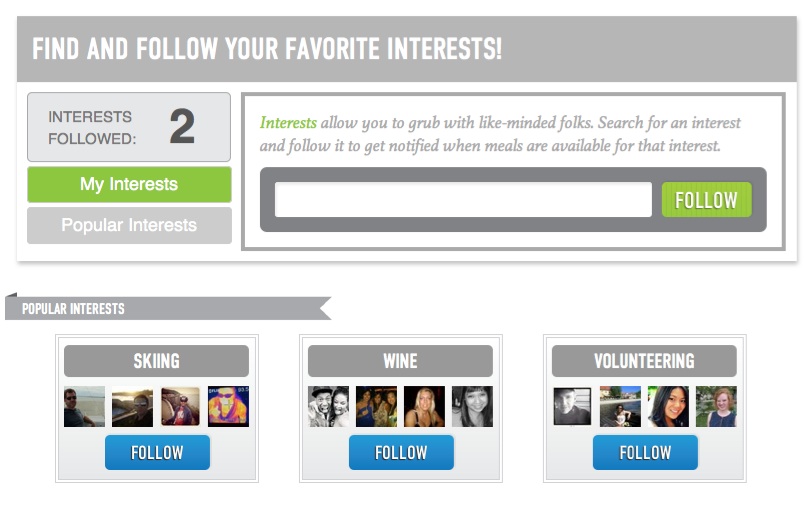Open black-and-white smiling woman photo under Wine
The width and height of the screenshot is (807, 505).
(472, 407)
